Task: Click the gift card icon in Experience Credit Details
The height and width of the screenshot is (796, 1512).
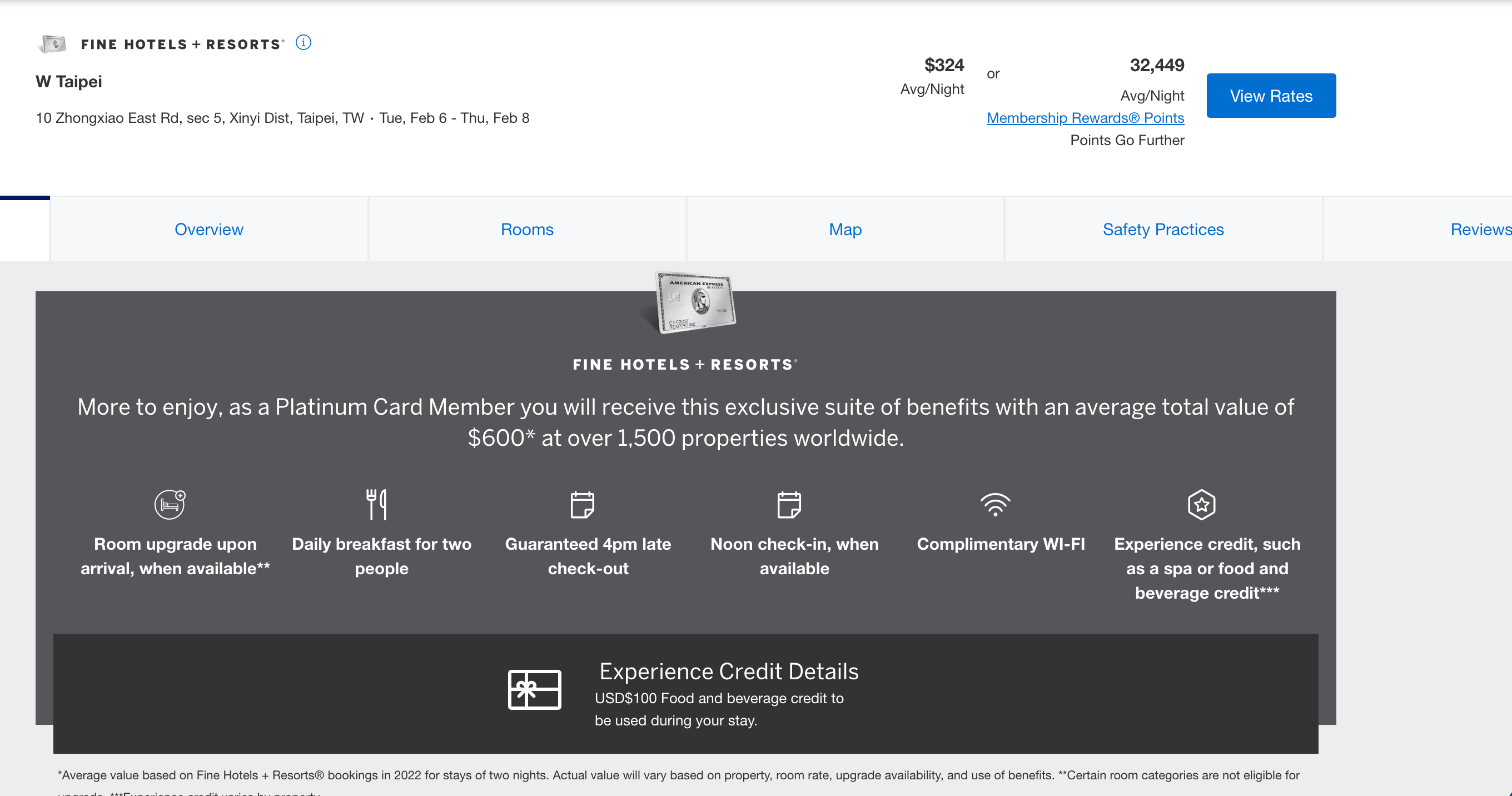Action: (x=534, y=690)
